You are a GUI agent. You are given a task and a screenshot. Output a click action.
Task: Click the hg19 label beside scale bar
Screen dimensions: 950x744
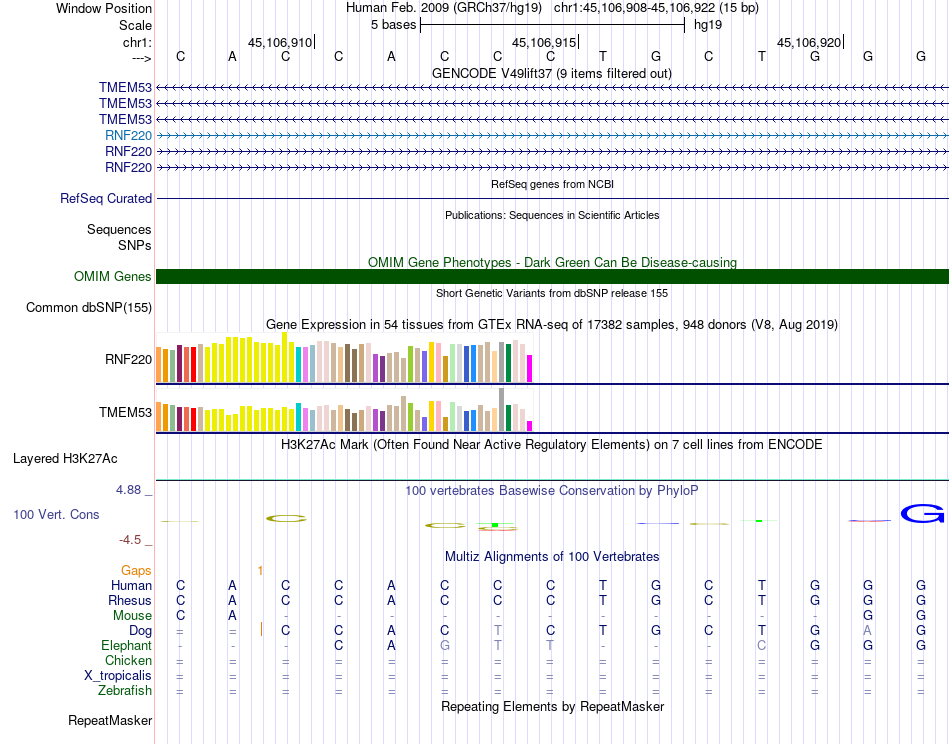708,25
